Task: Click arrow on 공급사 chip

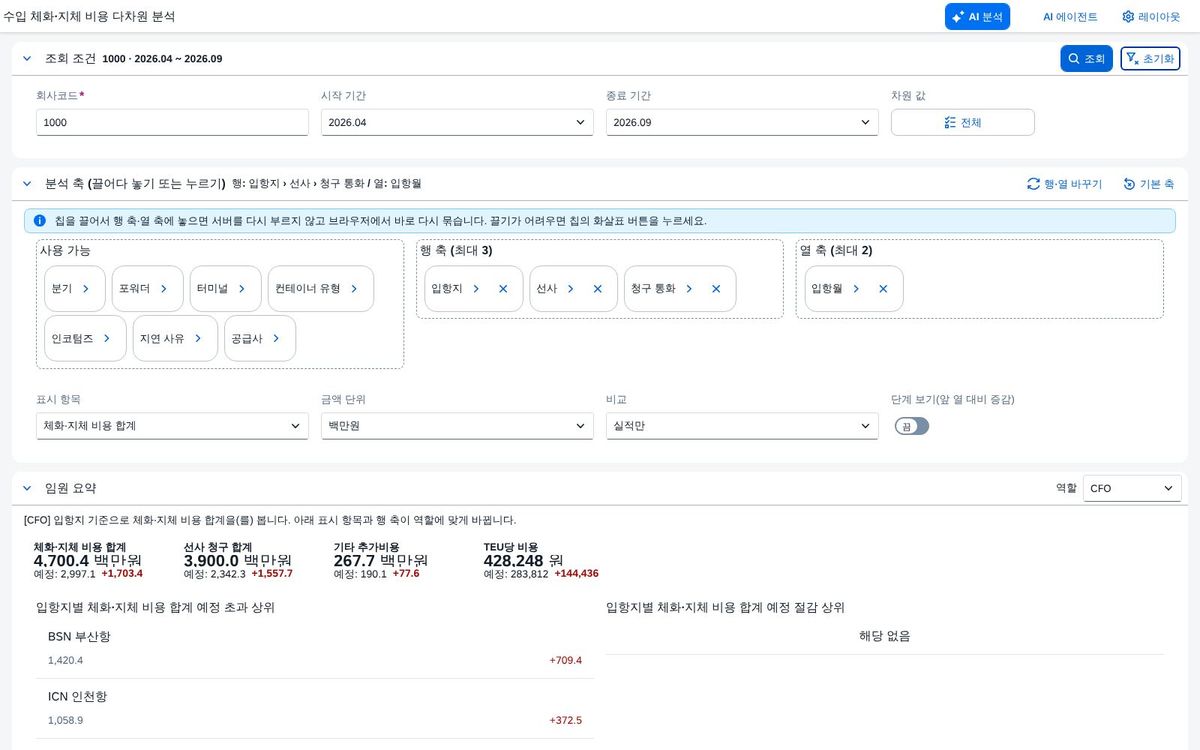Action: tap(276, 338)
